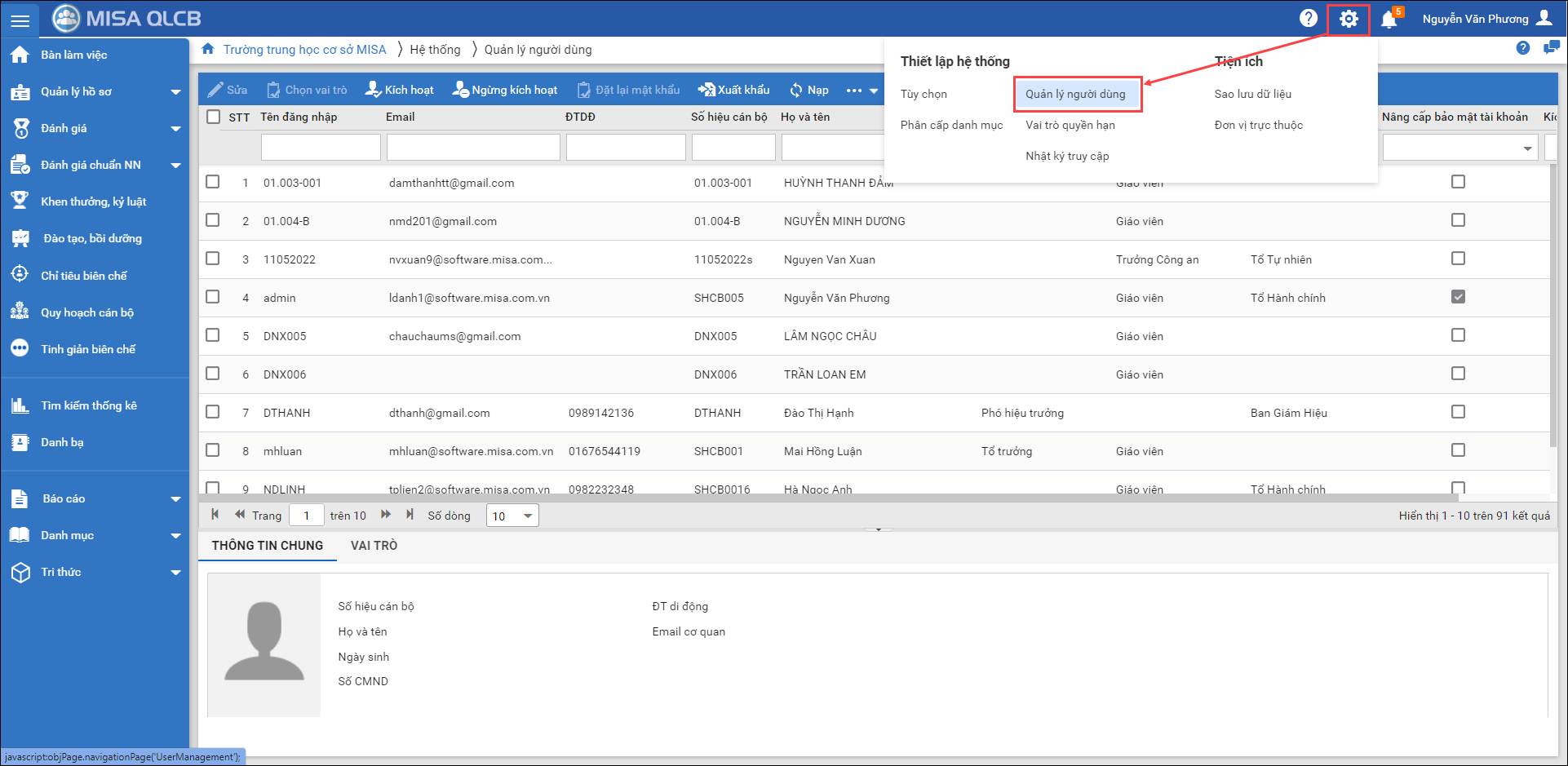Select the checkbox for row 01.003-001
The width and height of the screenshot is (1568, 766).
pos(213,182)
